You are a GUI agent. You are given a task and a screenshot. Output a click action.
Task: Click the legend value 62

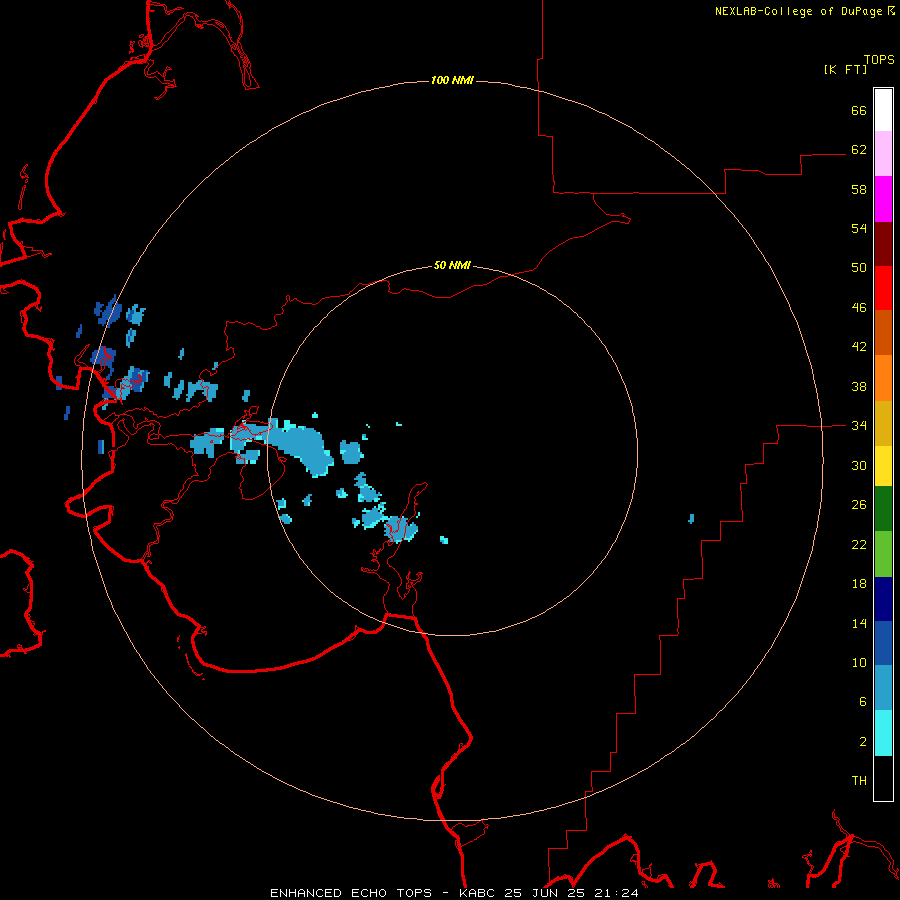(859, 150)
